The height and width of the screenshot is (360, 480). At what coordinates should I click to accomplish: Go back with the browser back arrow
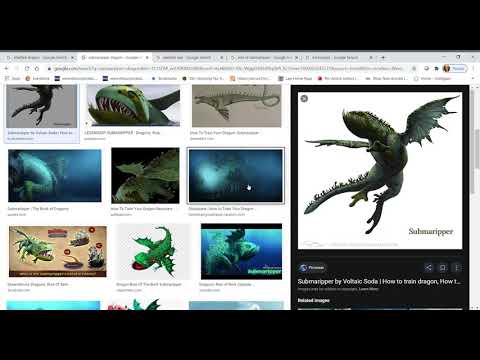[x=6, y=68]
